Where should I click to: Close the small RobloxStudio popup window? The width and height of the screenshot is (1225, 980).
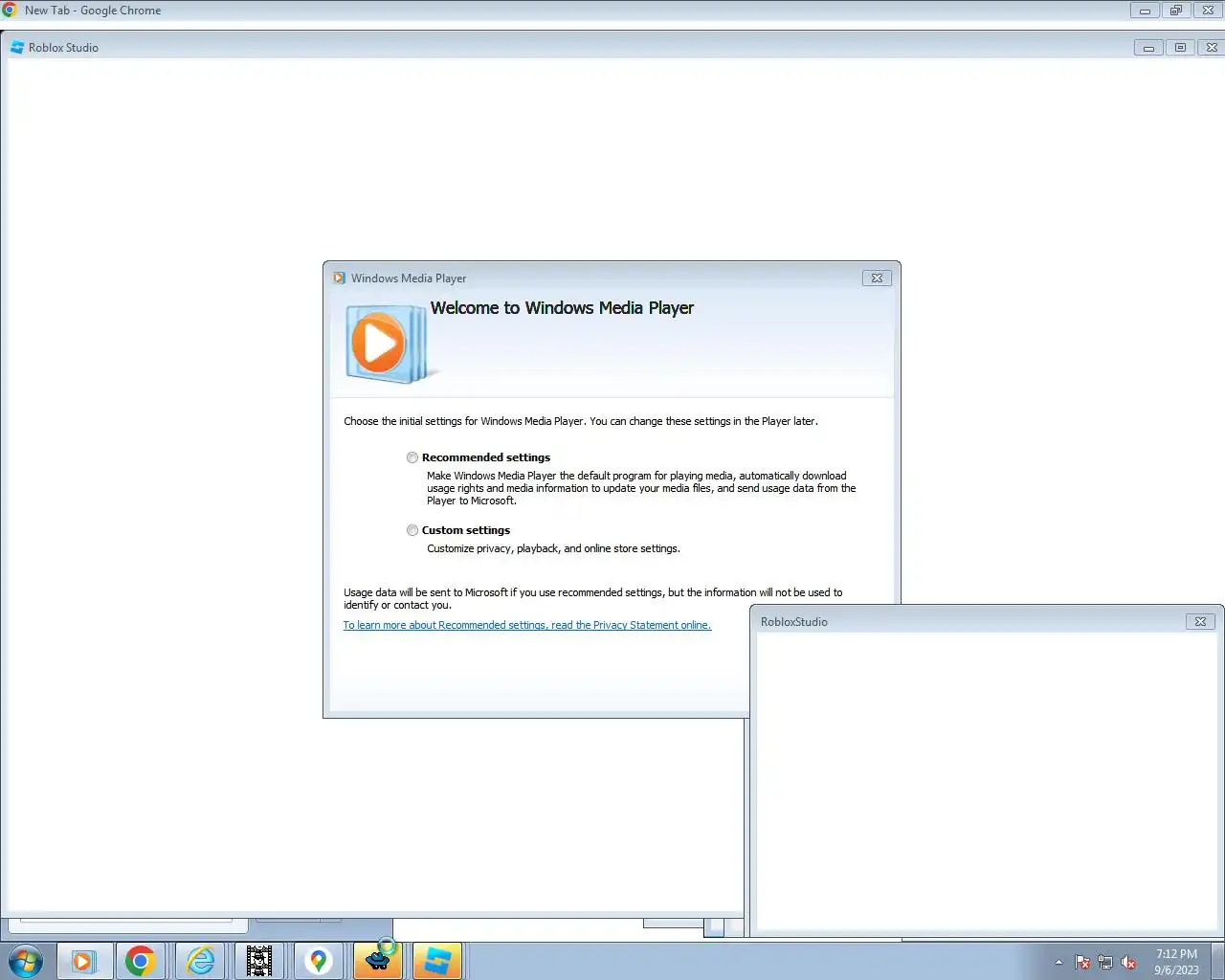pos(1200,621)
